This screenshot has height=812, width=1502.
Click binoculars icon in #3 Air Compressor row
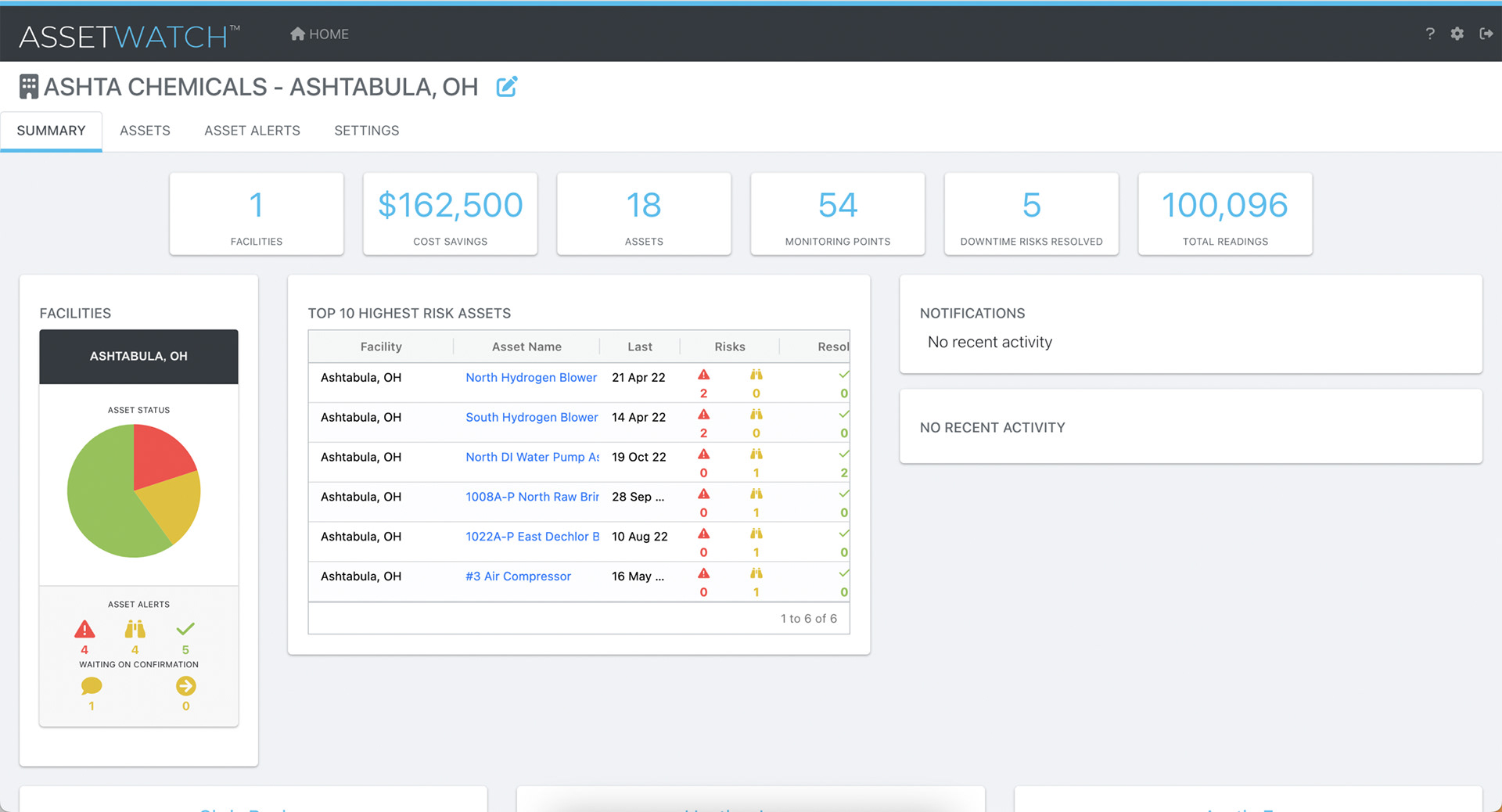click(x=756, y=574)
